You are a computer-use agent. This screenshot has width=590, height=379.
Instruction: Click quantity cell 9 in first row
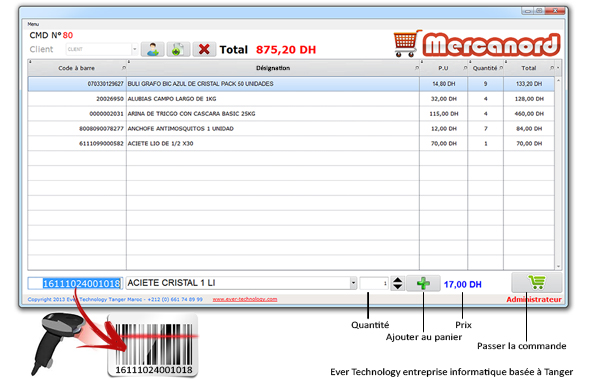click(485, 84)
